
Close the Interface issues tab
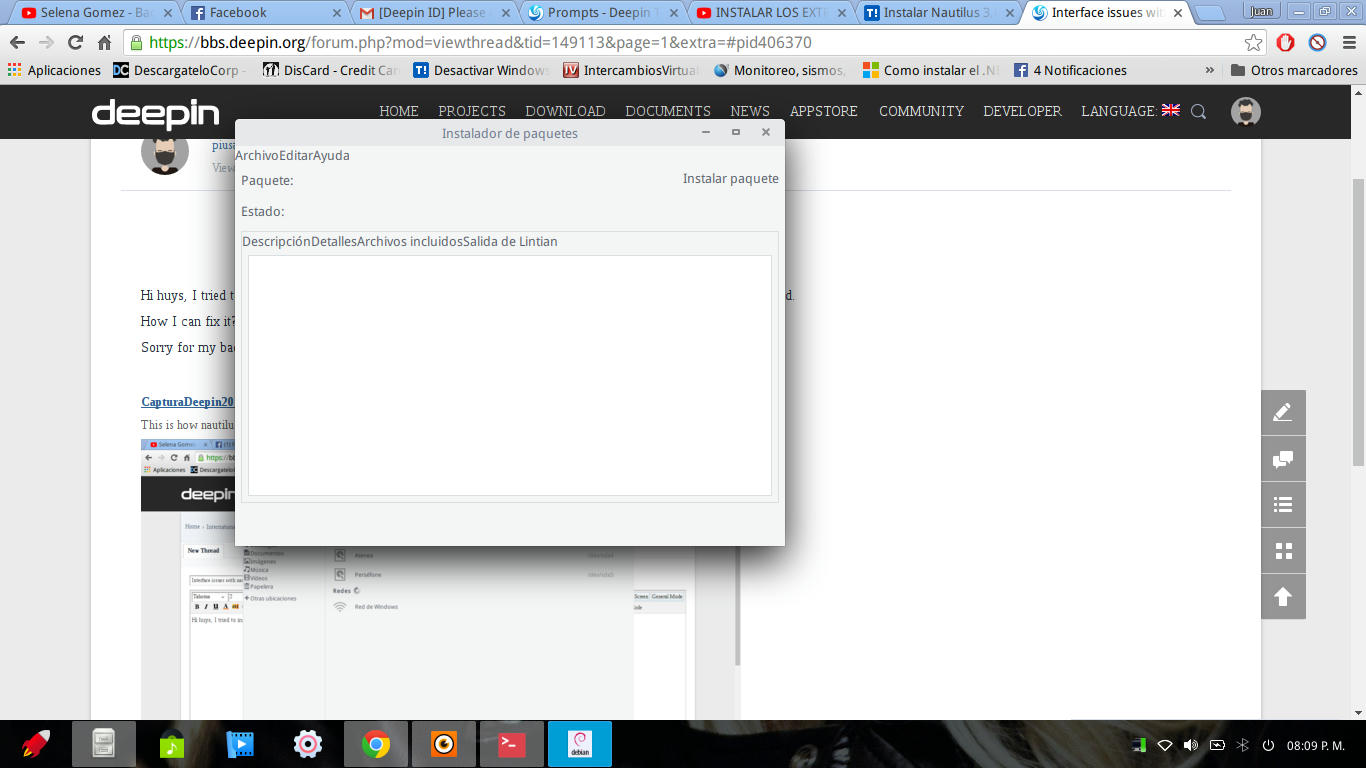(1176, 13)
